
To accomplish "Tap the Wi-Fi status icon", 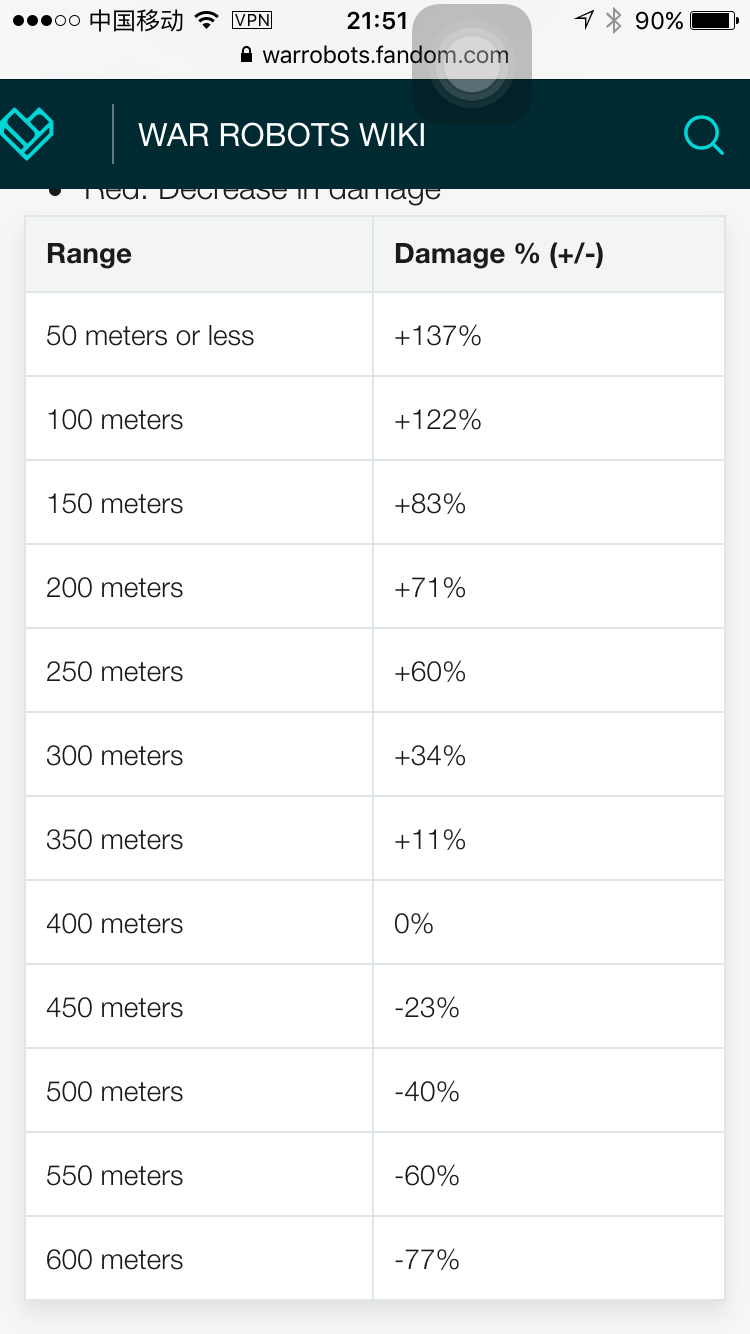I will pos(207,20).
